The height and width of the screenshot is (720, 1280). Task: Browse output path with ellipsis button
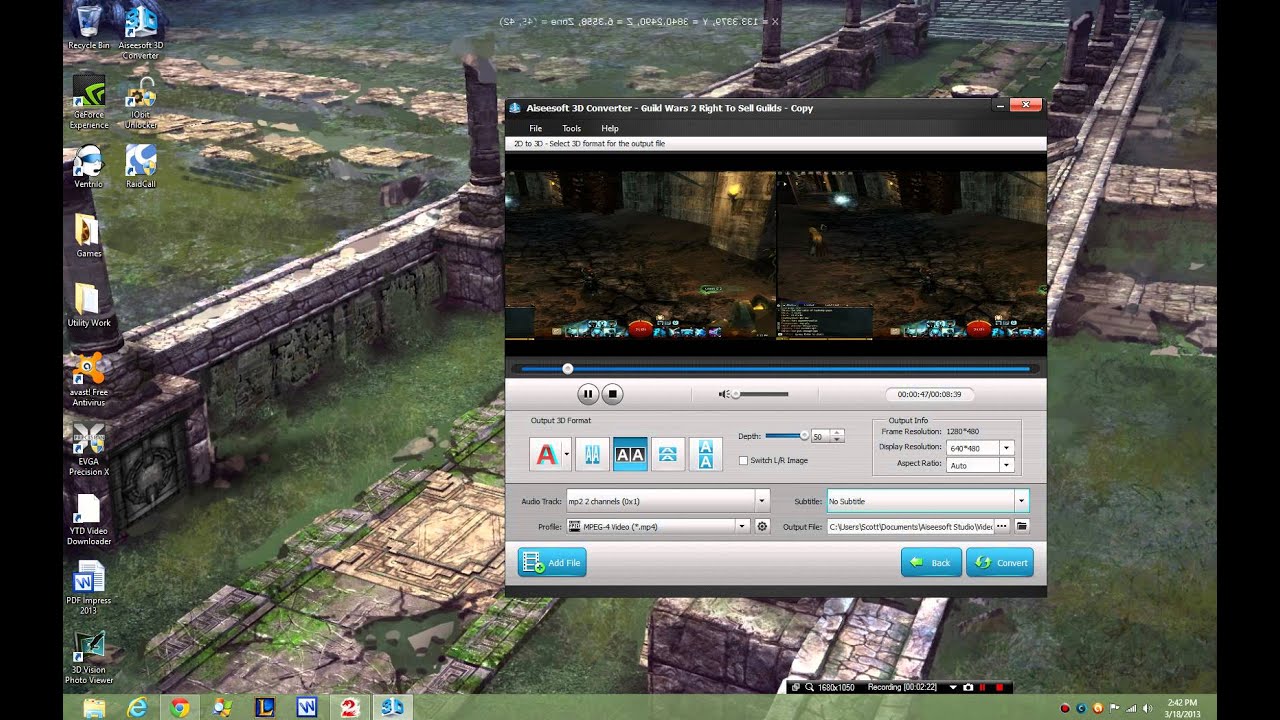click(1002, 526)
